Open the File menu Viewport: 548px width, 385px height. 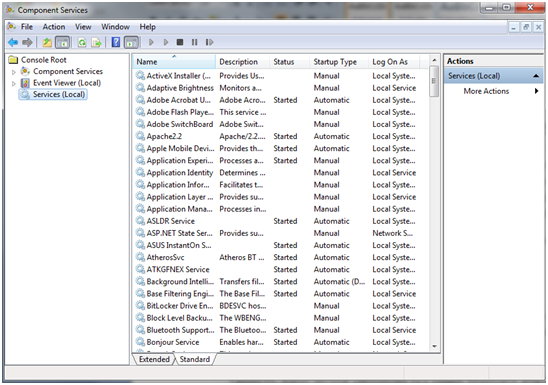(27, 27)
